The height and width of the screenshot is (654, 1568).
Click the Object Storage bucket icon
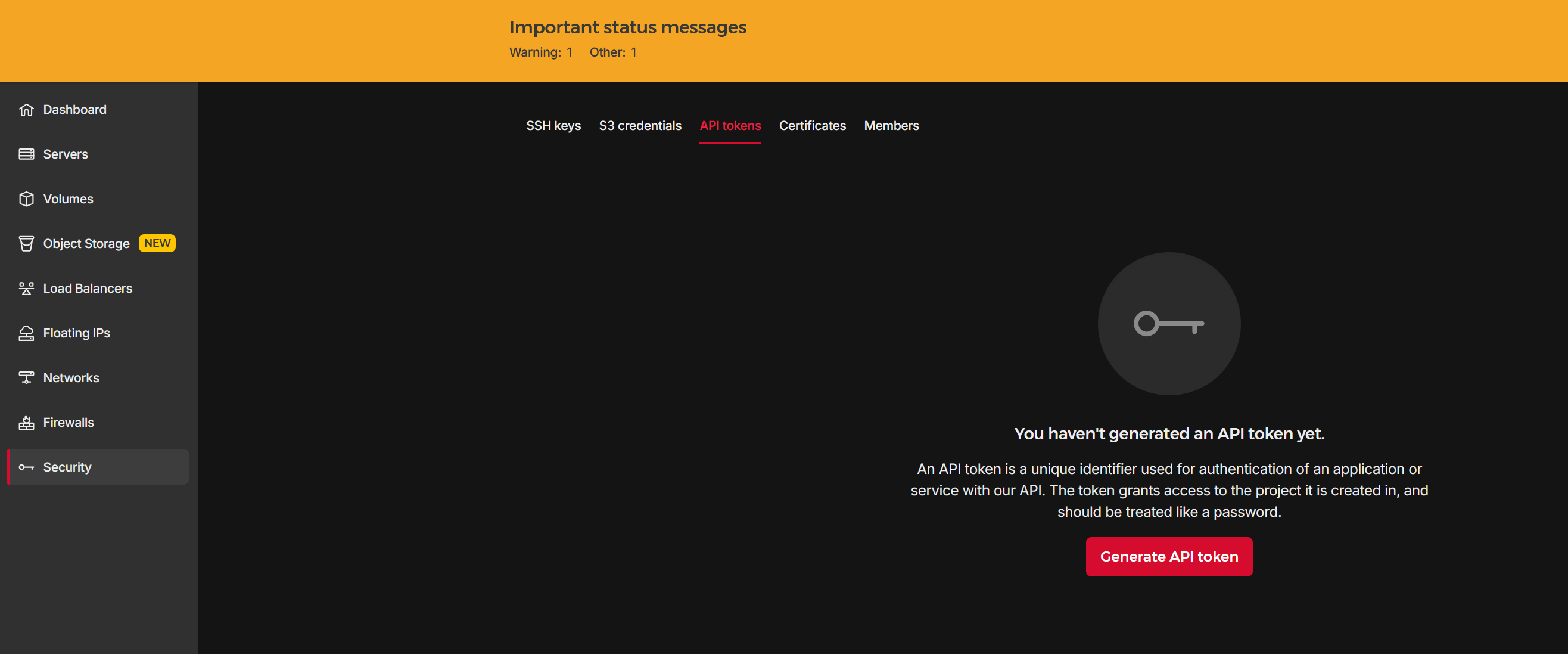click(26, 244)
